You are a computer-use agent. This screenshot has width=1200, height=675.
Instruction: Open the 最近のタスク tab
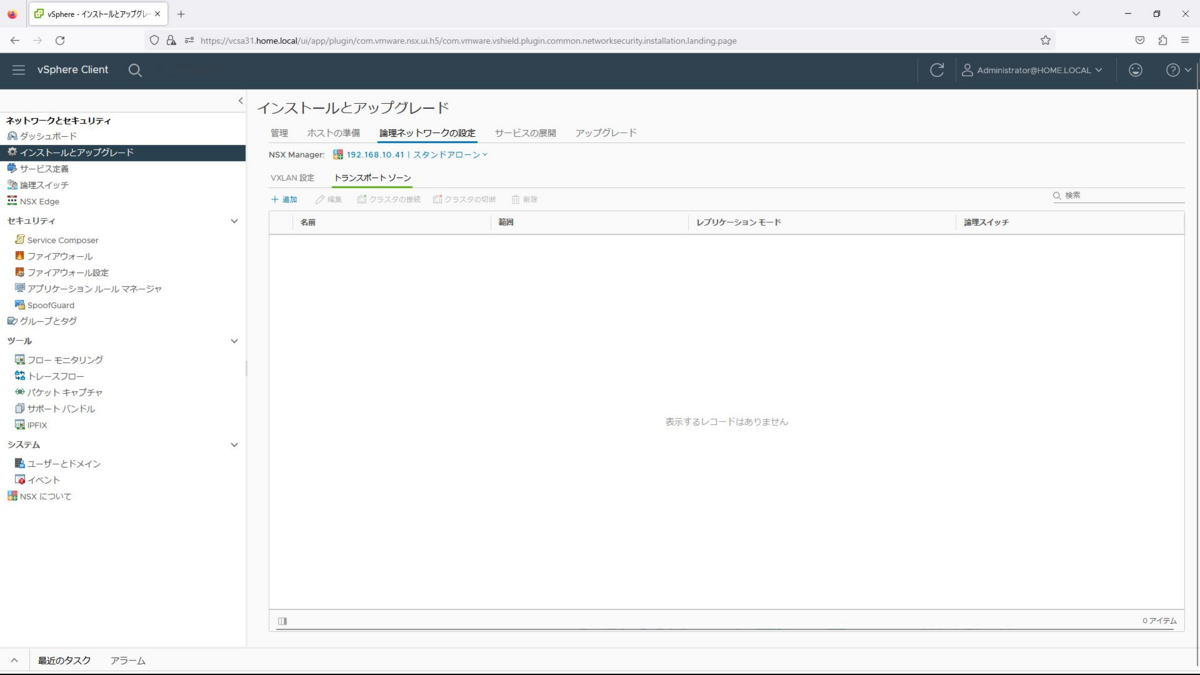pos(64,661)
